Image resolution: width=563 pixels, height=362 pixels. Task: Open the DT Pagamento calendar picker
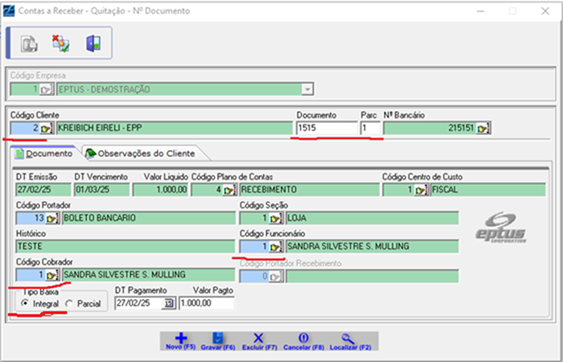click(x=168, y=303)
